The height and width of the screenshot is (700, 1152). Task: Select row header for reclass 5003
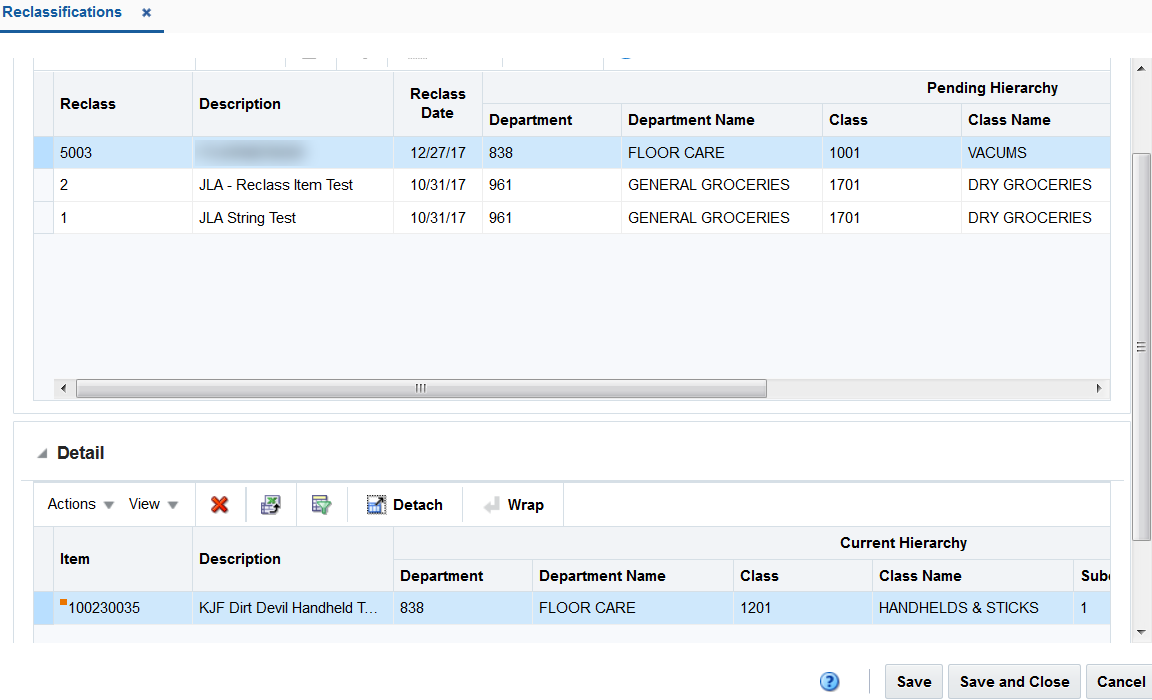point(43,153)
